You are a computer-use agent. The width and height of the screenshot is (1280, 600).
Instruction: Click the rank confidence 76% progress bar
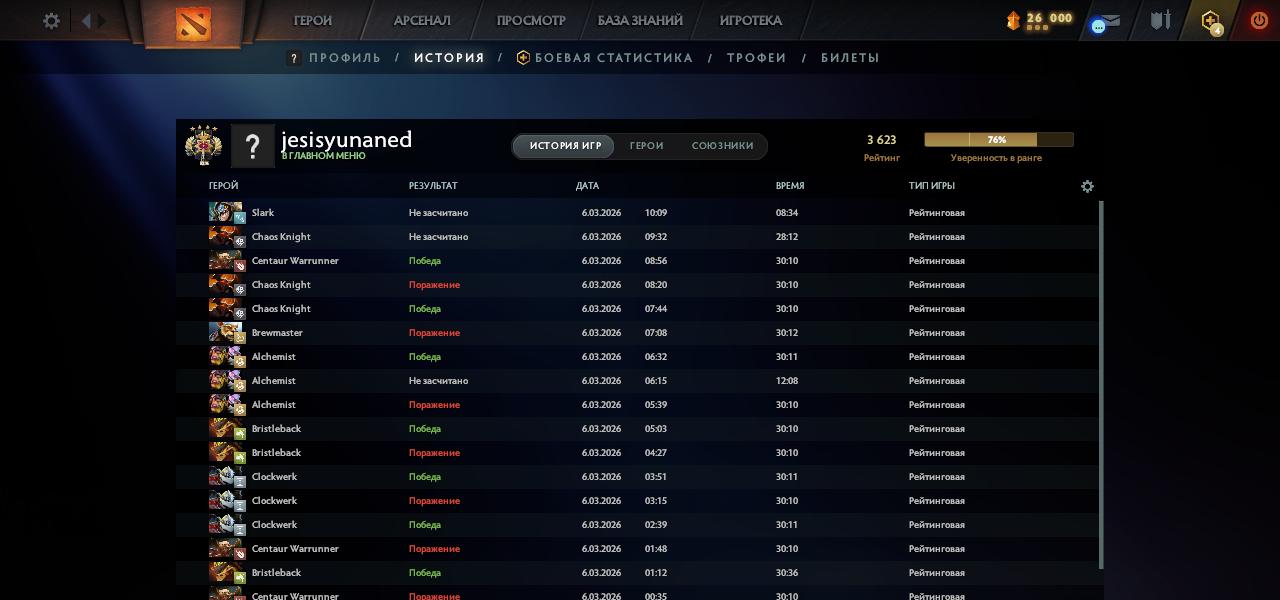tap(998, 140)
